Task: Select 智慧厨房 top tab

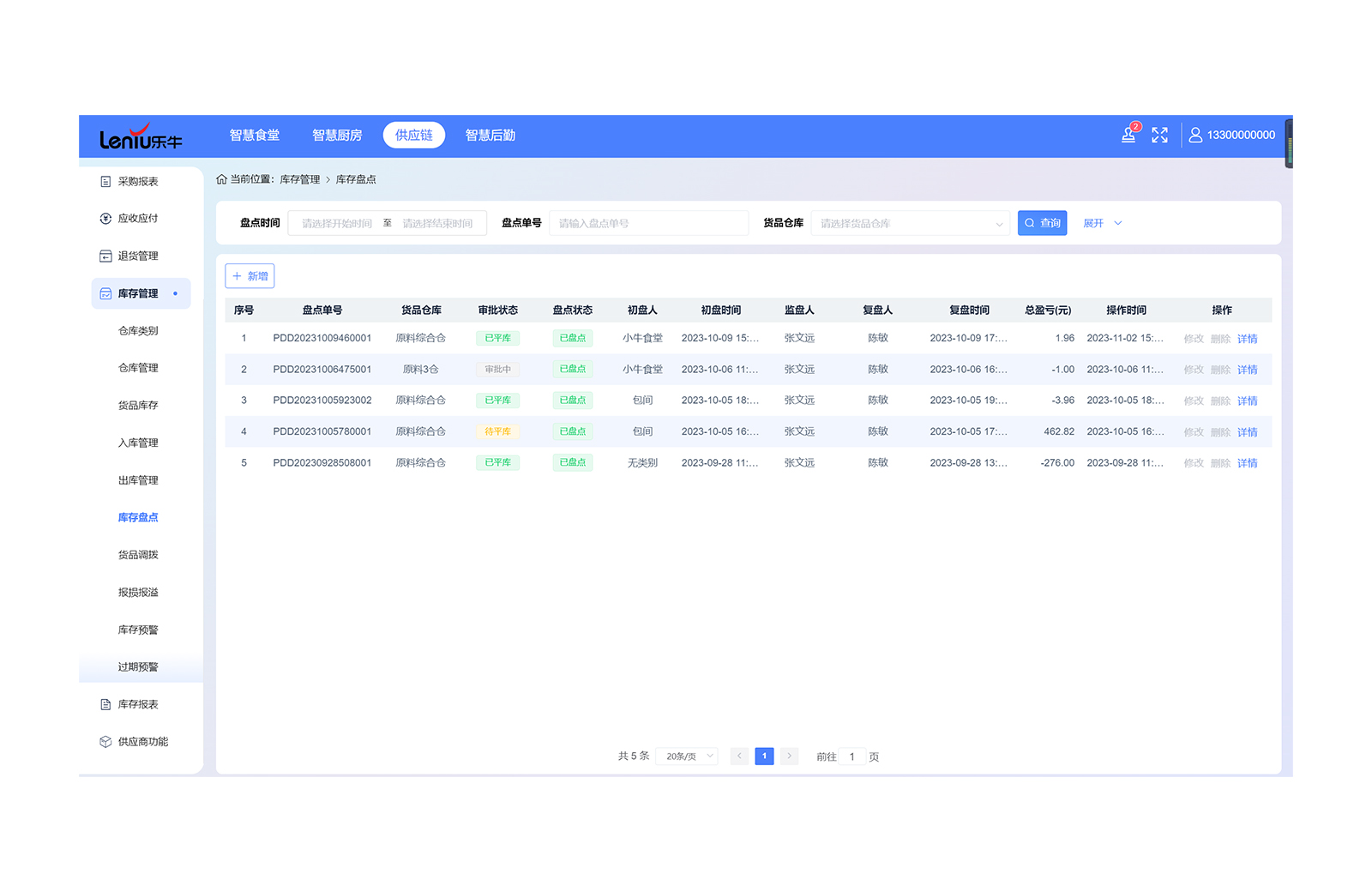Action: pyautogui.click(x=337, y=136)
